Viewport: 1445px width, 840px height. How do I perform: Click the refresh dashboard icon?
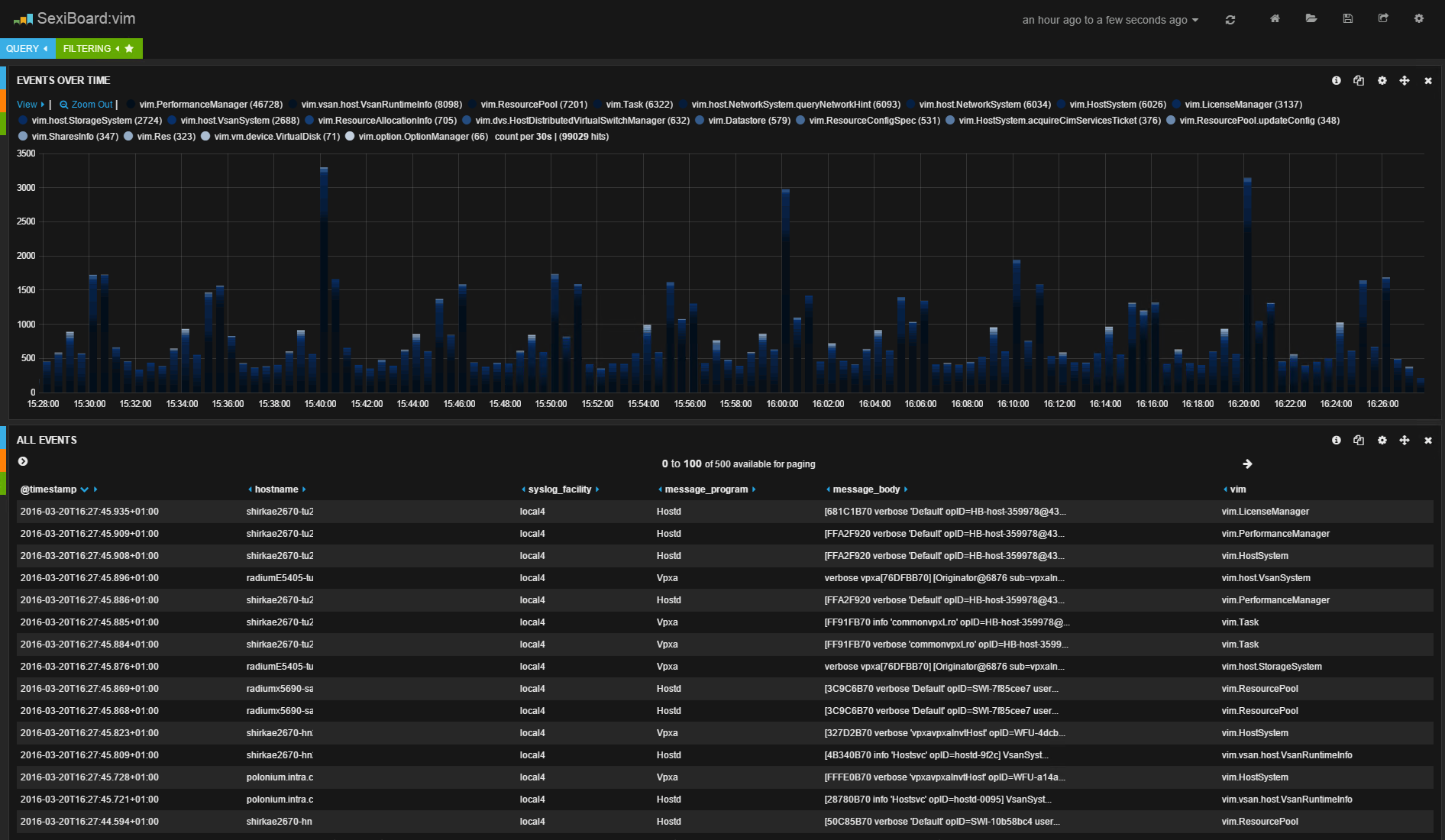click(1230, 20)
